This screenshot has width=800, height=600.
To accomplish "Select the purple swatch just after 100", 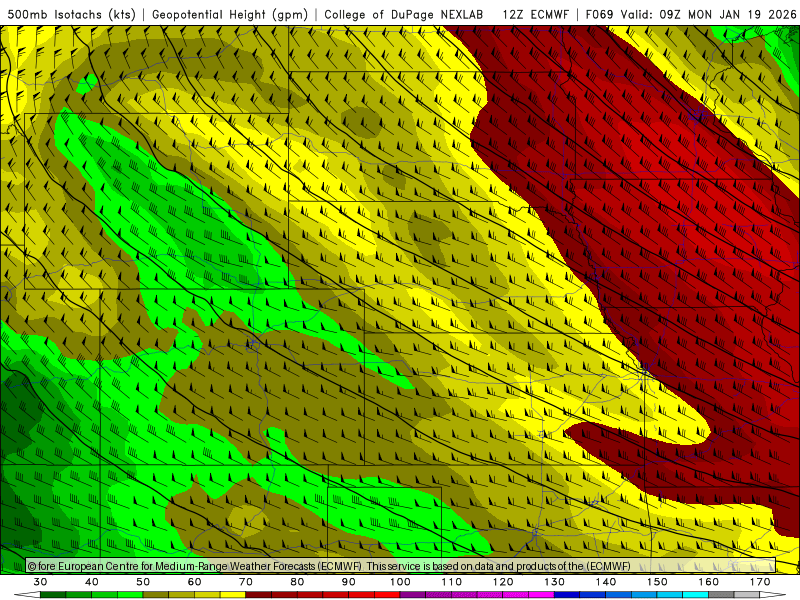I will pyautogui.click(x=413, y=595).
